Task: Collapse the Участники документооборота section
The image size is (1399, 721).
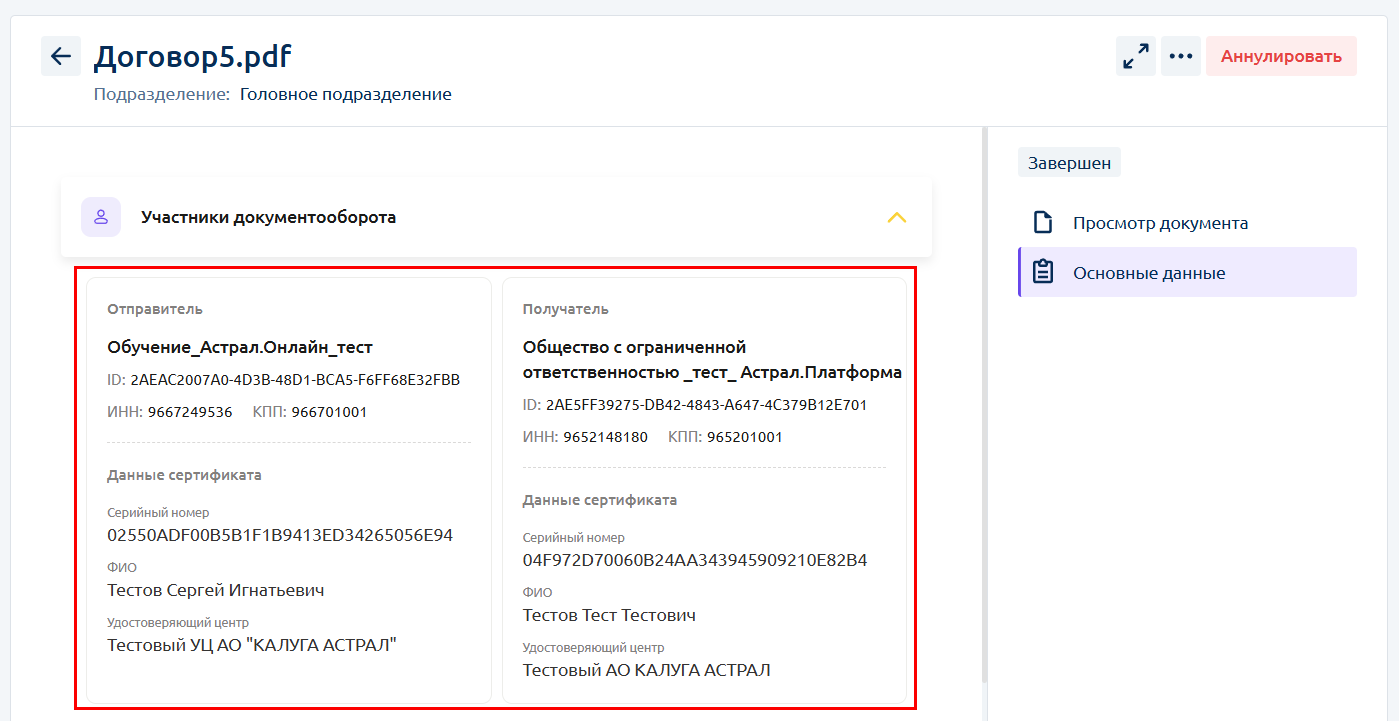Action: (897, 217)
